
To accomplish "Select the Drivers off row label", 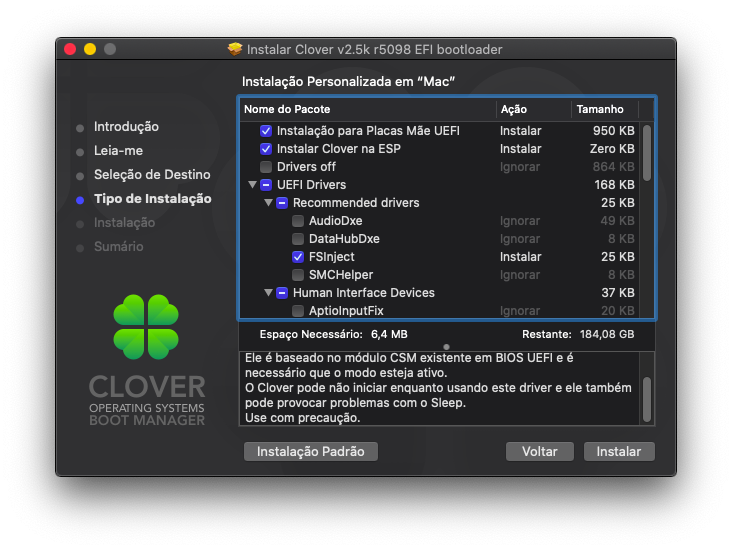I will coord(306,167).
